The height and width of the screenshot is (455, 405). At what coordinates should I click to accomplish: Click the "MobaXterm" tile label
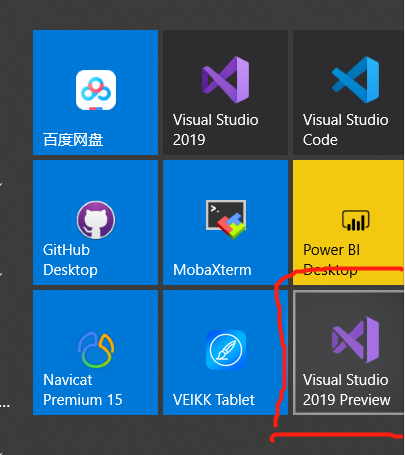pyautogui.click(x=212, y=270)
